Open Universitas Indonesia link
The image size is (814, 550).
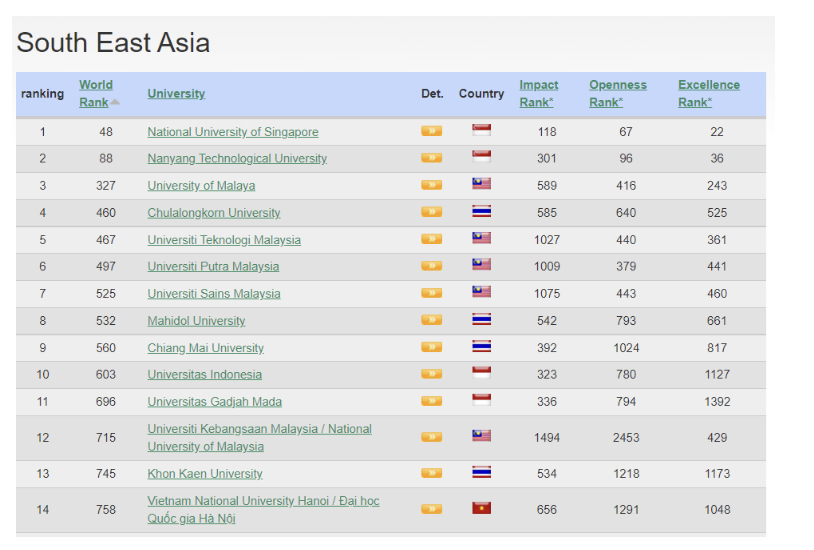[x=205, y=374]
